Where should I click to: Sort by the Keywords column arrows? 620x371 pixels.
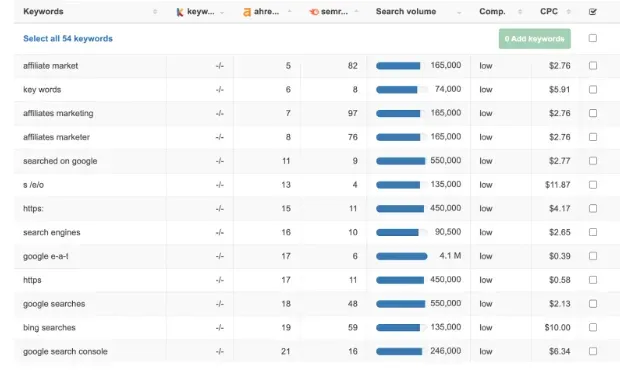155,12
